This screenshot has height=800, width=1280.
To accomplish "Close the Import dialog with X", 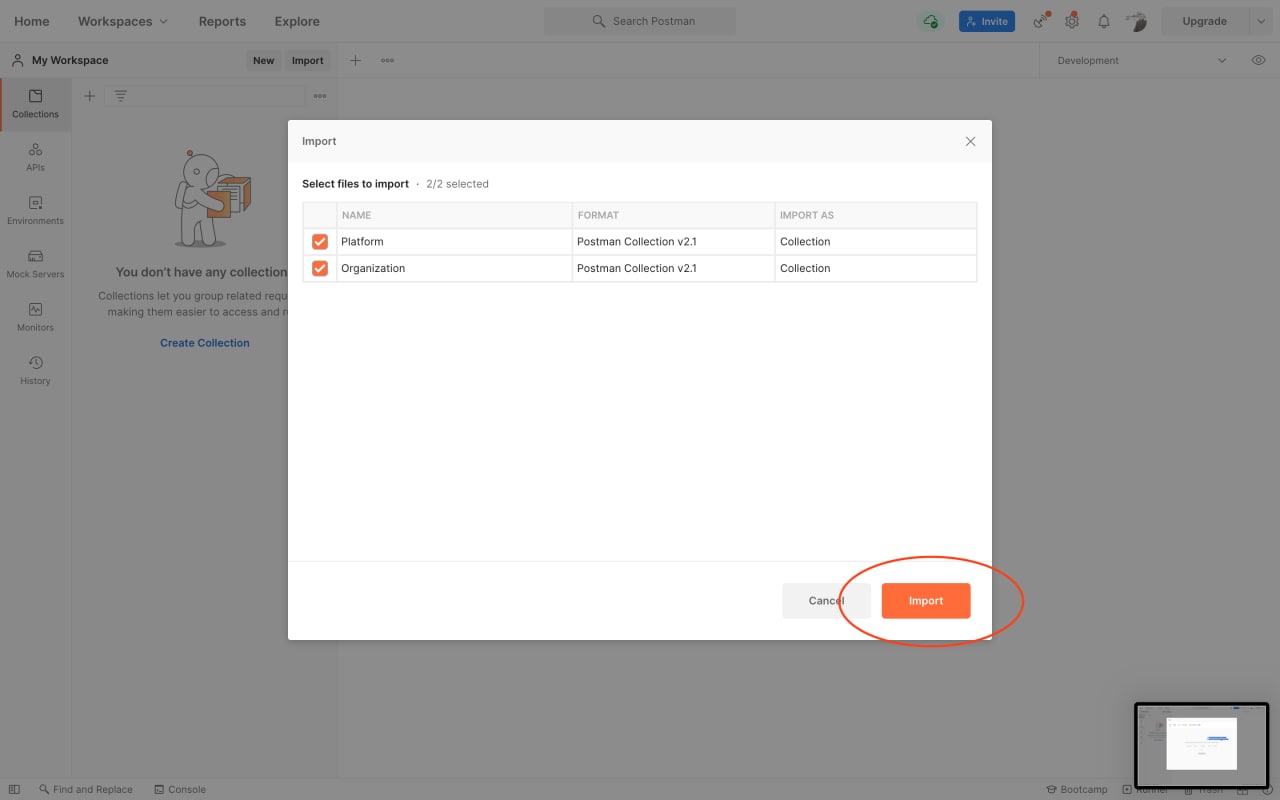I will tap(970, 141).
